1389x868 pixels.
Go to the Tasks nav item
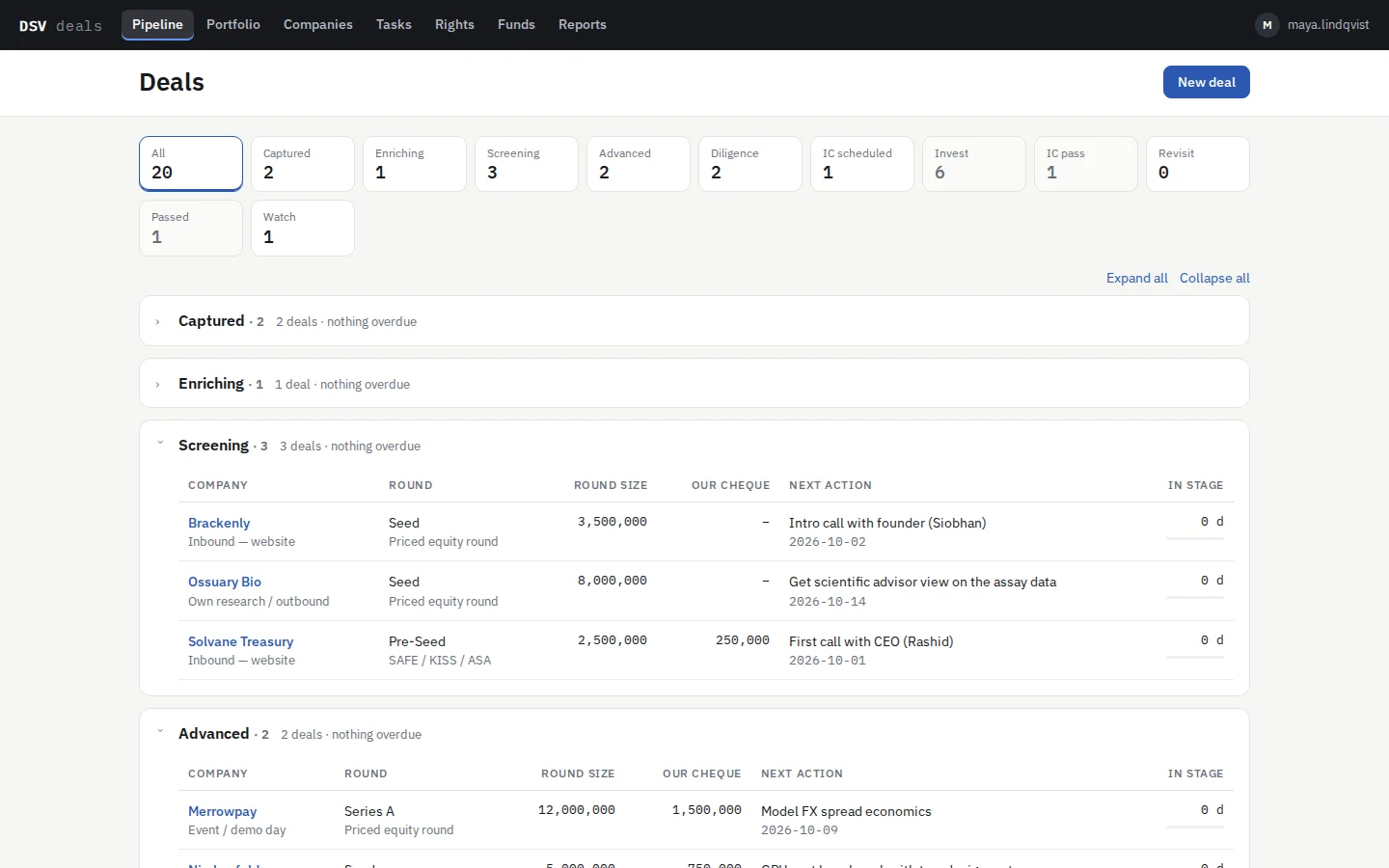tap(394, 25)
